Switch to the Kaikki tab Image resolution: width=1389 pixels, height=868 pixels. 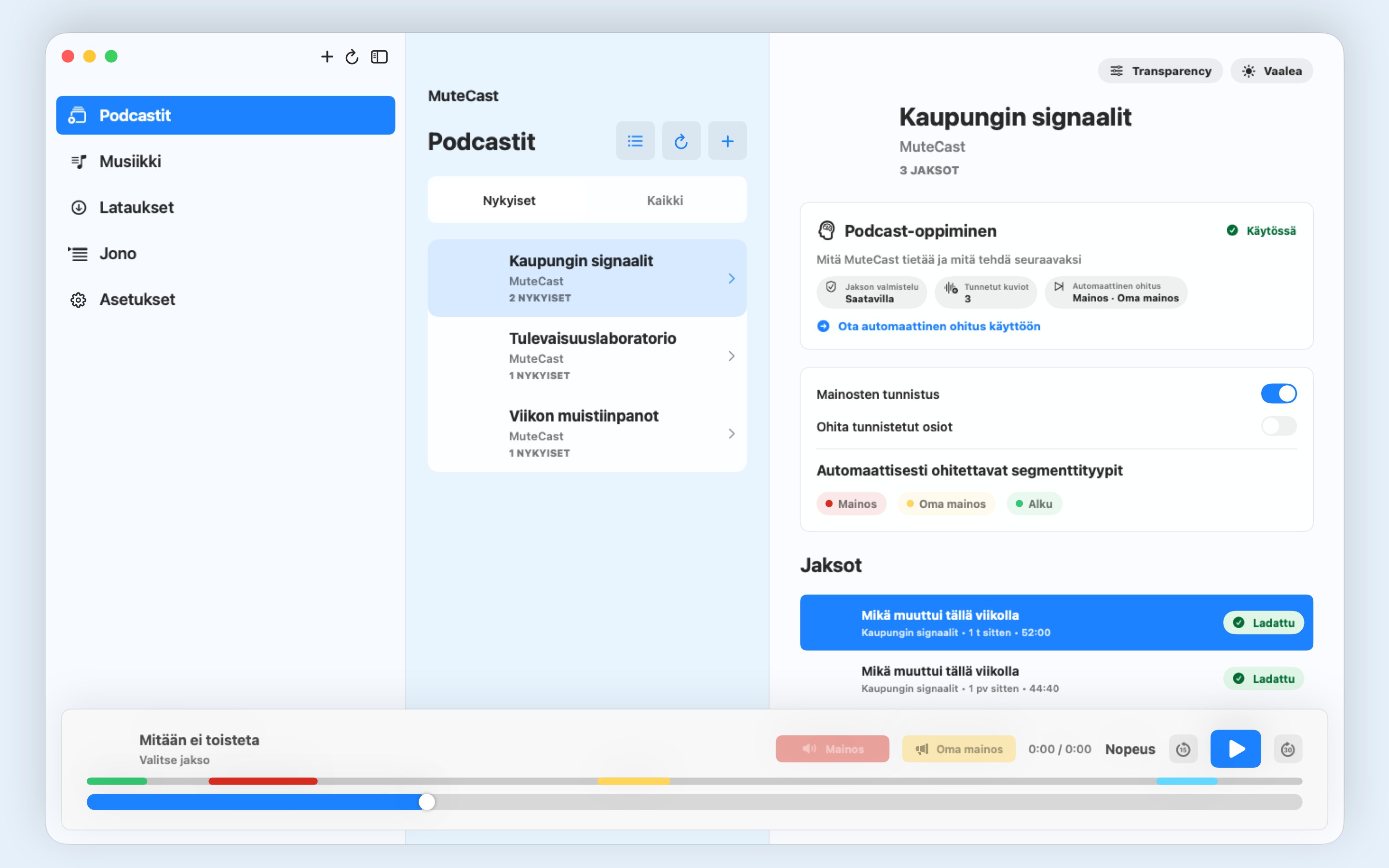pos(665,200)
